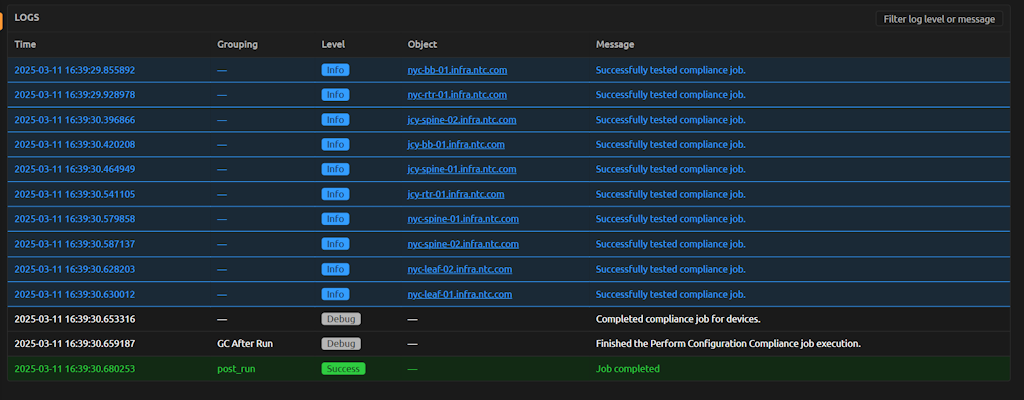Viewport: 1024px width, 400px height.
Task: Open nyc-leaf-01.infra.ntc.com device link
Action: tap(459, 294)
